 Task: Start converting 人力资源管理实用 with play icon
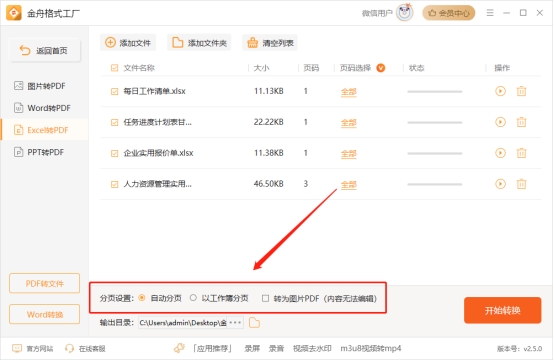[500, 184]
